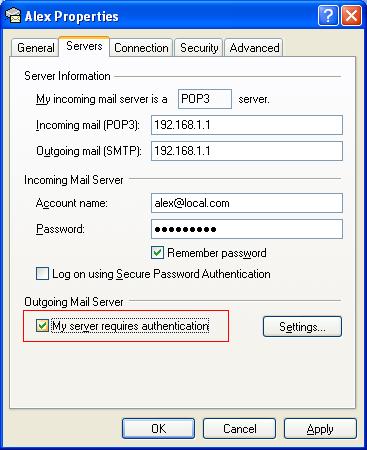Switch to the General tab

[x=35, y=48]
